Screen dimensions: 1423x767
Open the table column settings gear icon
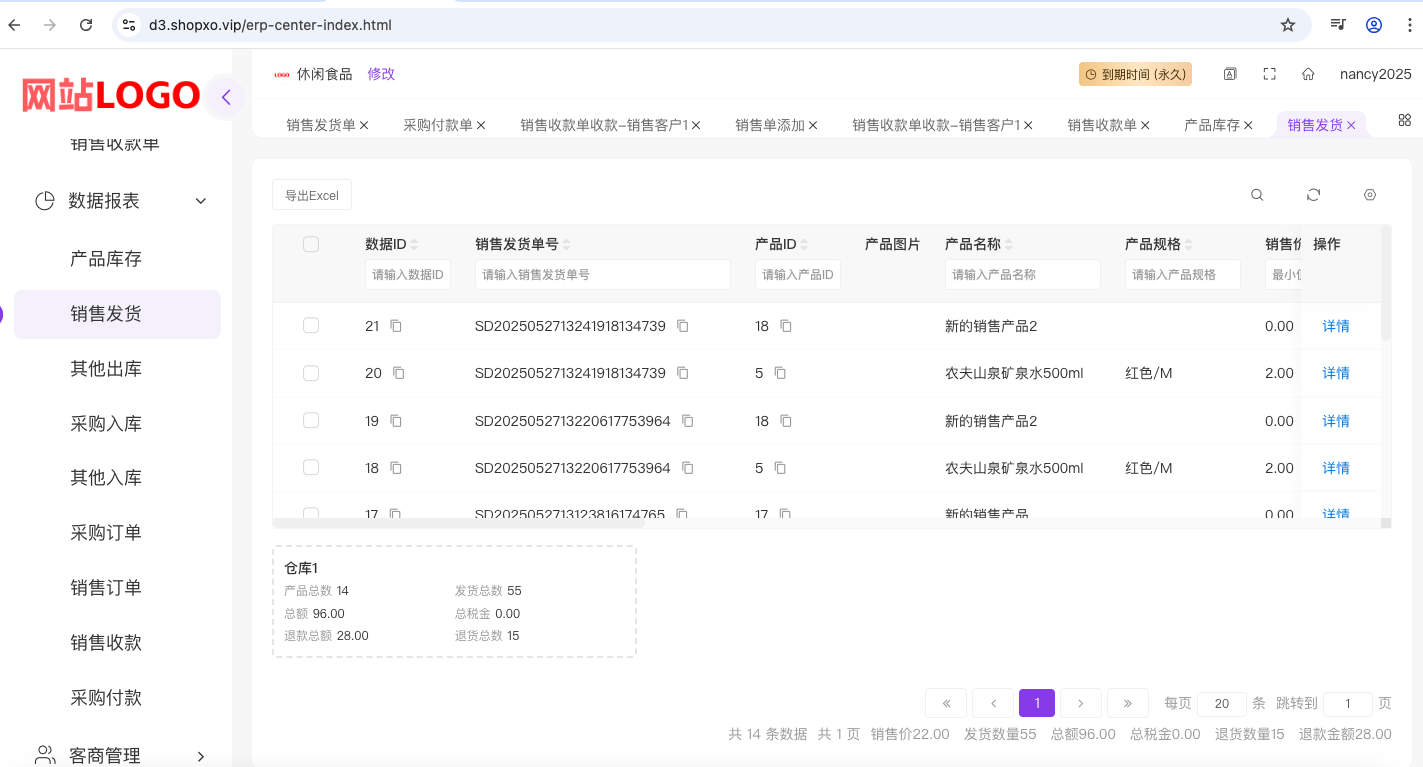1370,195
